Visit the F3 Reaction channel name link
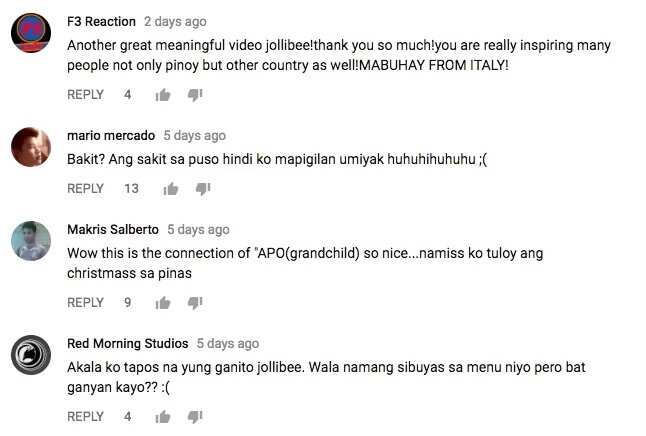646x436 pixels. click(101, 21)
